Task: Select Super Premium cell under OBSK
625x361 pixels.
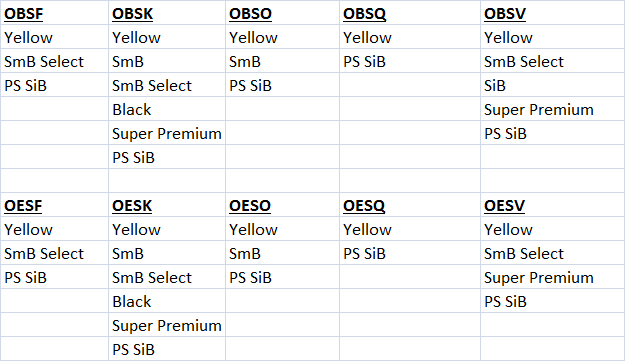Action: point(167,133)
